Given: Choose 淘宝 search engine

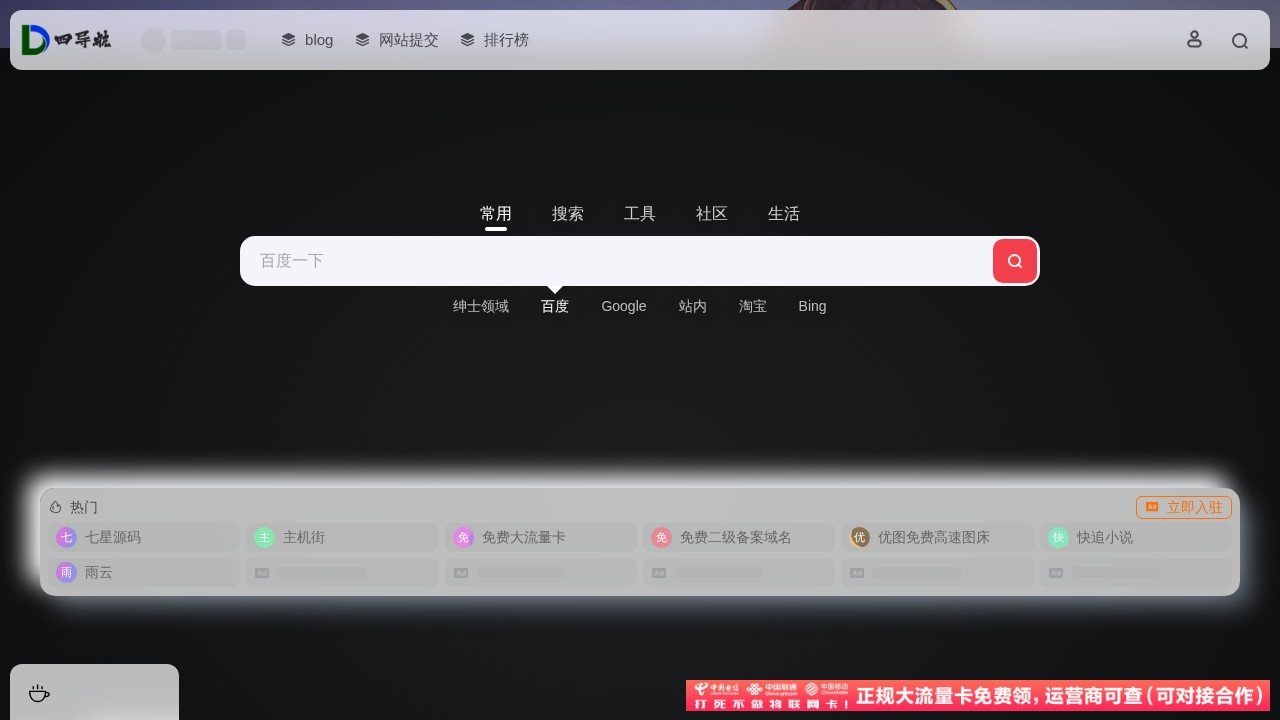Looking at the screenshot, I should coord(753,306).
